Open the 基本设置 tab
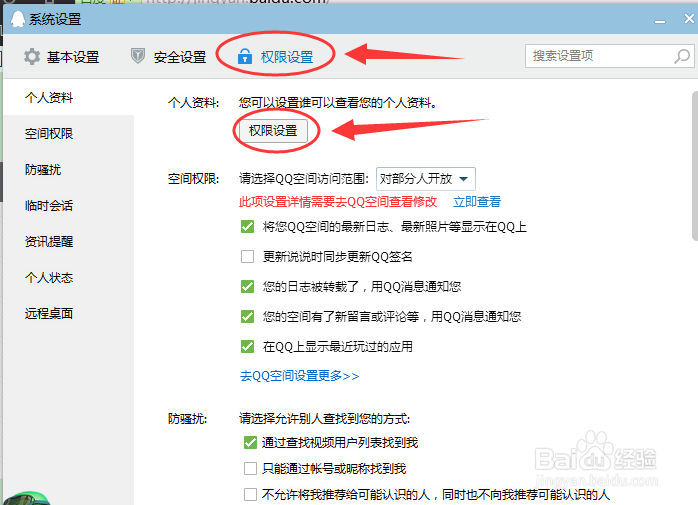 pos(61,57)
